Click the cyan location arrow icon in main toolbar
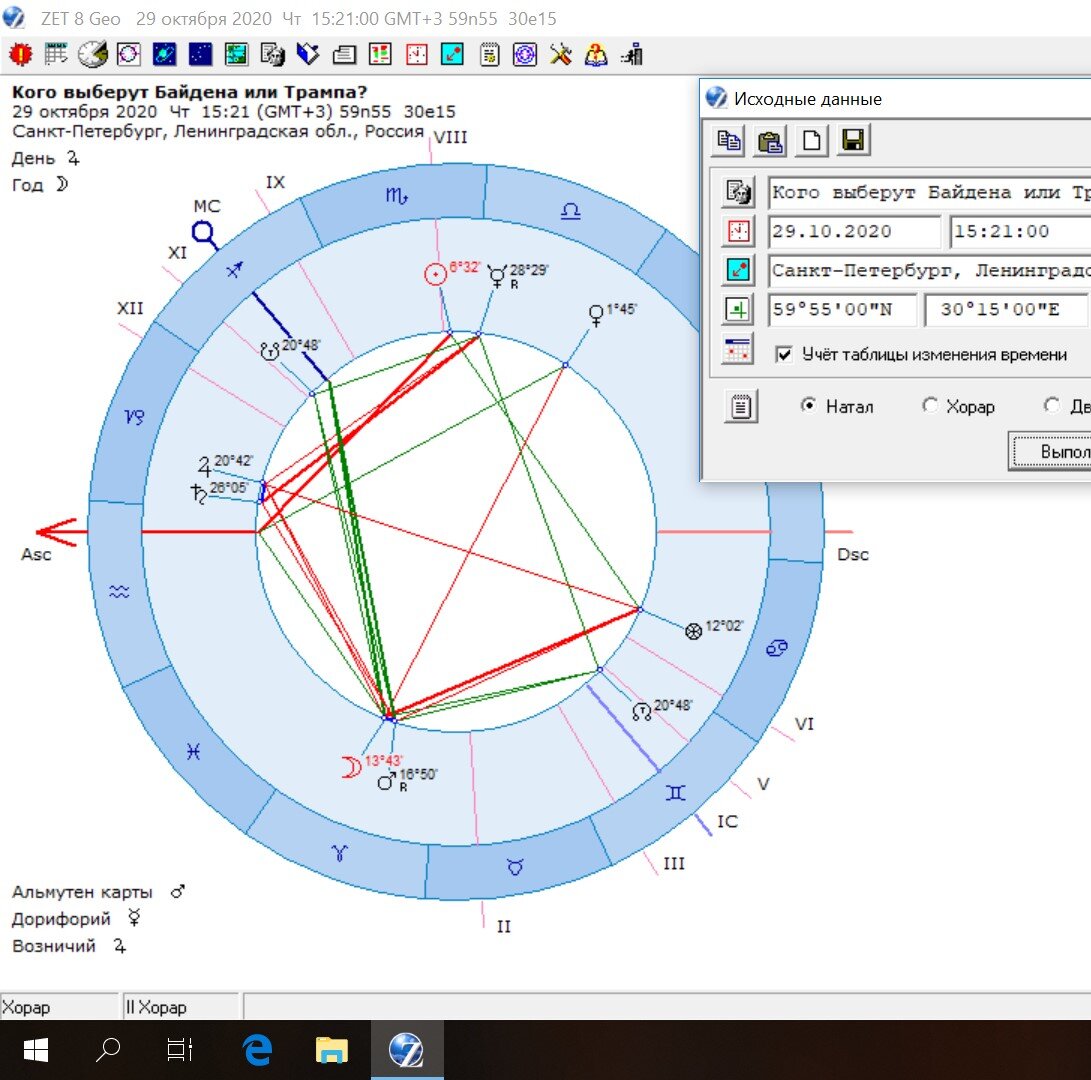1091x1080 pixels. click(x=452, y=54)
